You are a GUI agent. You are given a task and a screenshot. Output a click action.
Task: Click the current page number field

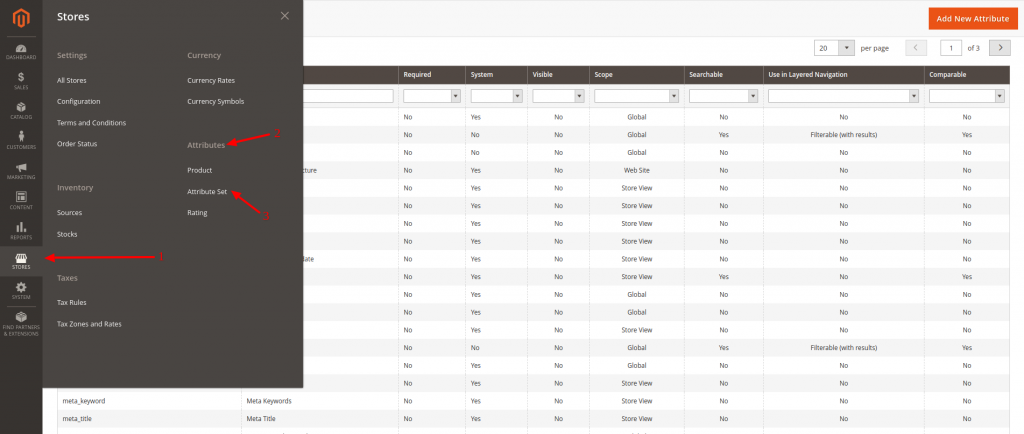pos(952,47)
